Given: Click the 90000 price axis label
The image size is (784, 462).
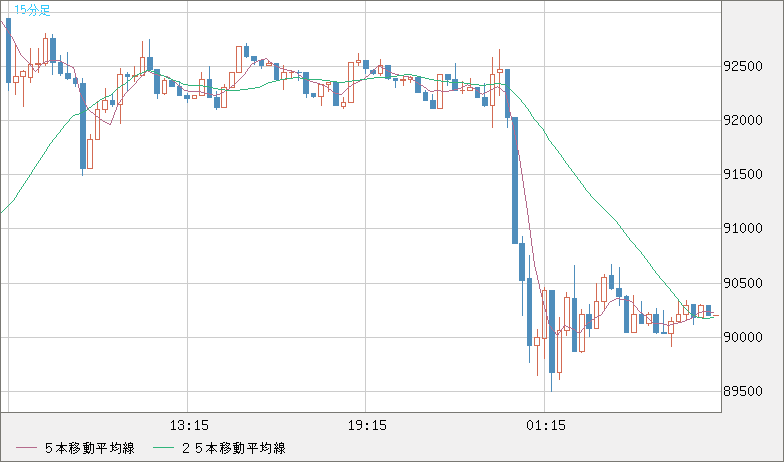Looking at the screenshot, I should pyautogui.click(x=742, y=337).
